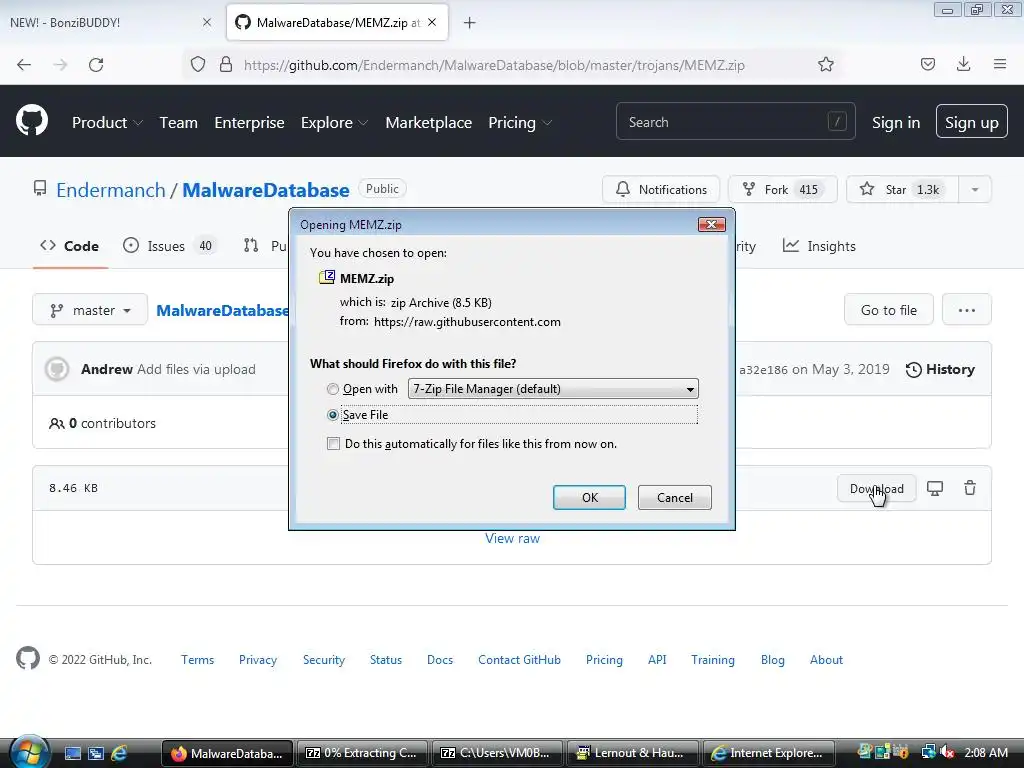Click the GitHub Octocat logo in header
1024x768 pixels.
31,121
